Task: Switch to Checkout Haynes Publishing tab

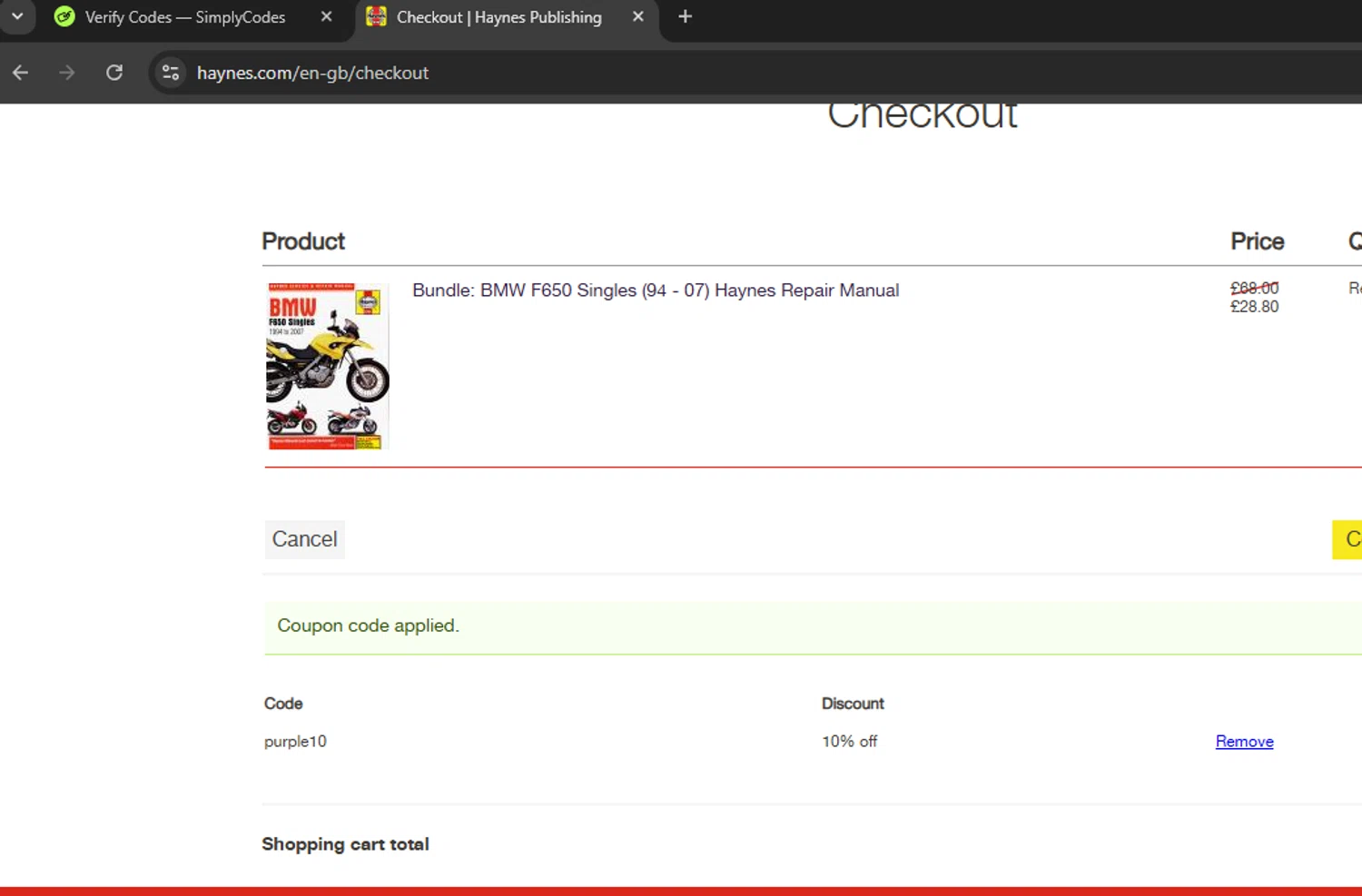Action: coord(498,17)
